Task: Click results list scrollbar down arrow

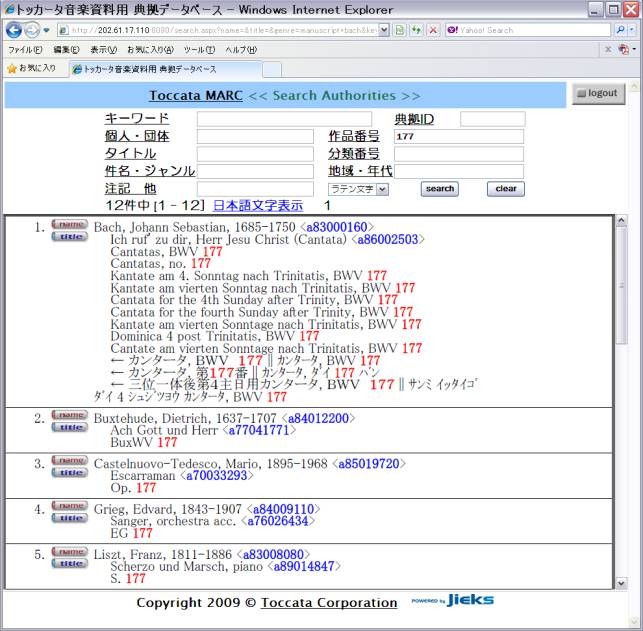Action: [621, 583]
